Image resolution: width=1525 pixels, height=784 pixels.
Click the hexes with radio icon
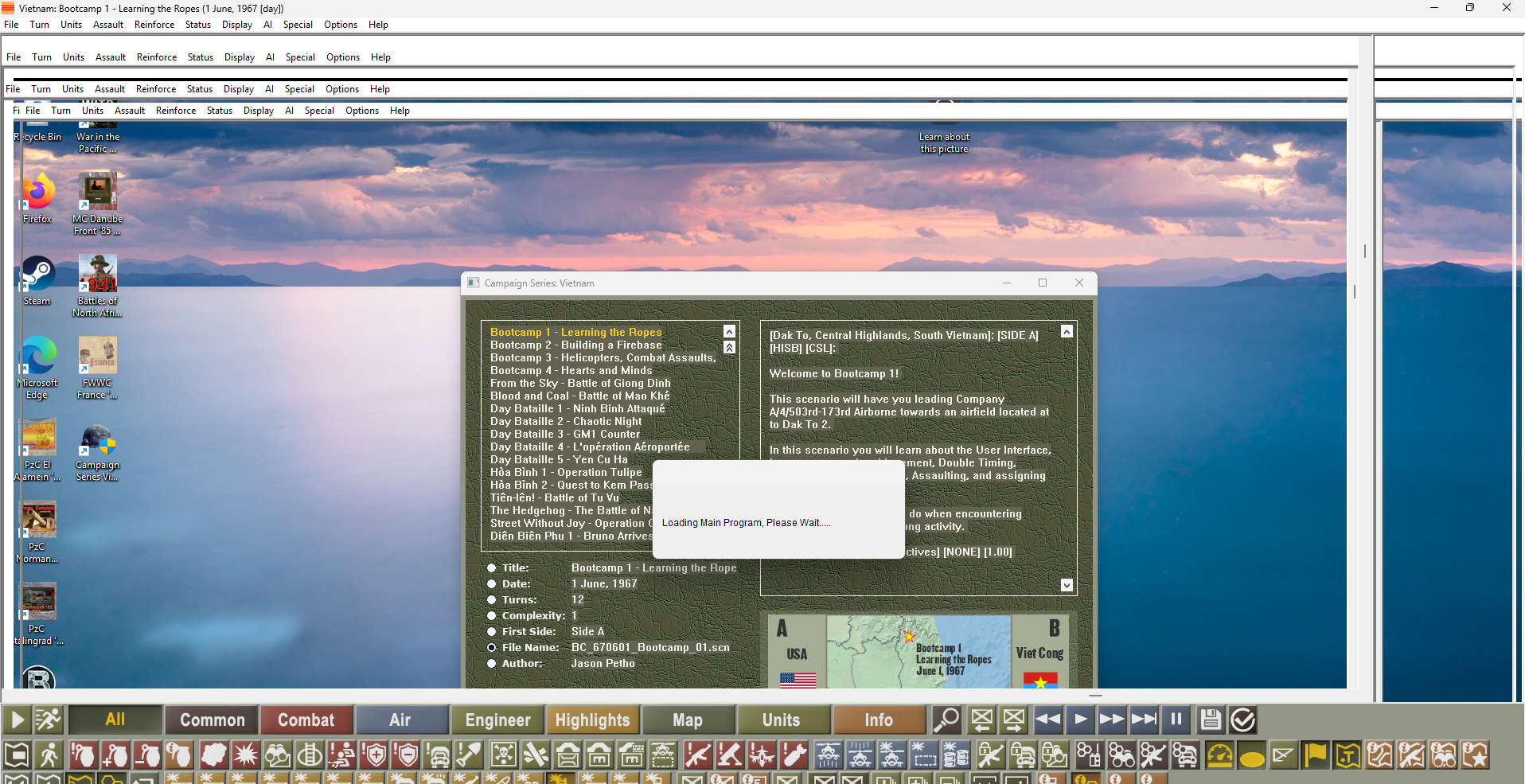[x=1090, y=755]
